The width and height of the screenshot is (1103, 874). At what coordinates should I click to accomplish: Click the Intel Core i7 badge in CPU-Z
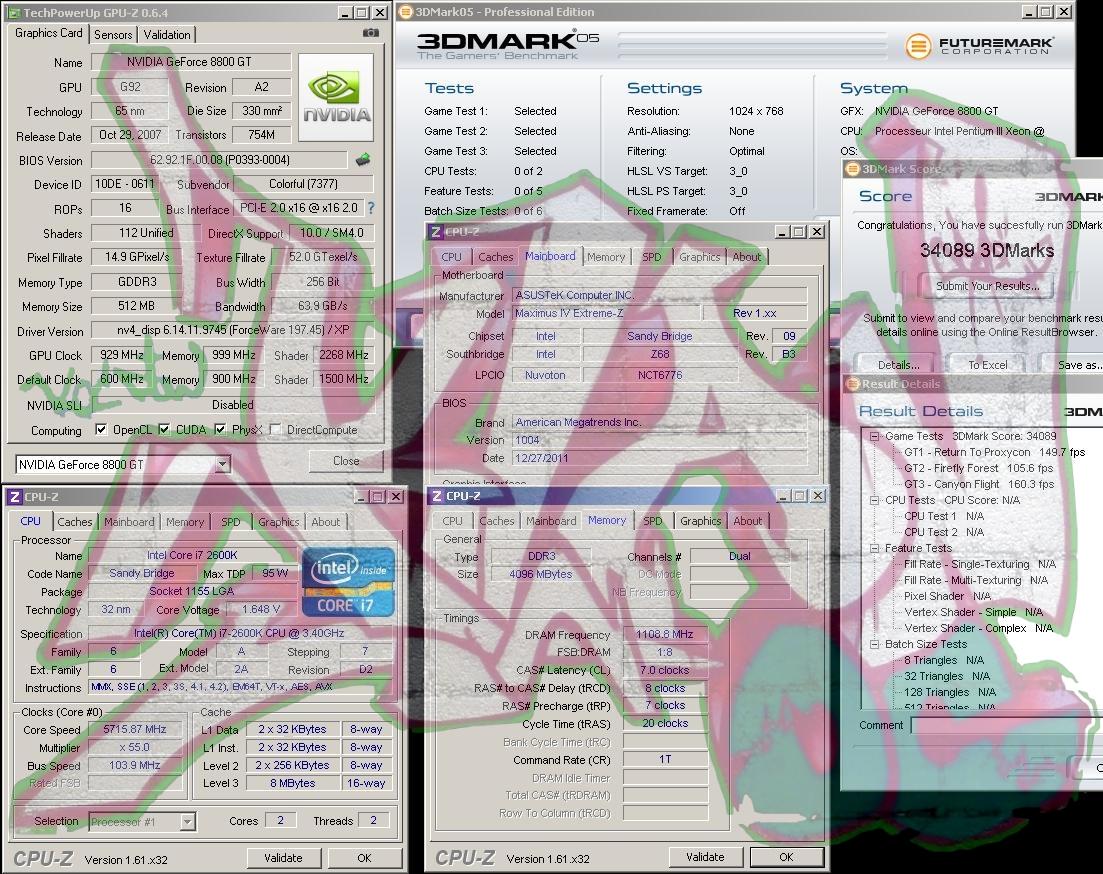coord(348,583)
